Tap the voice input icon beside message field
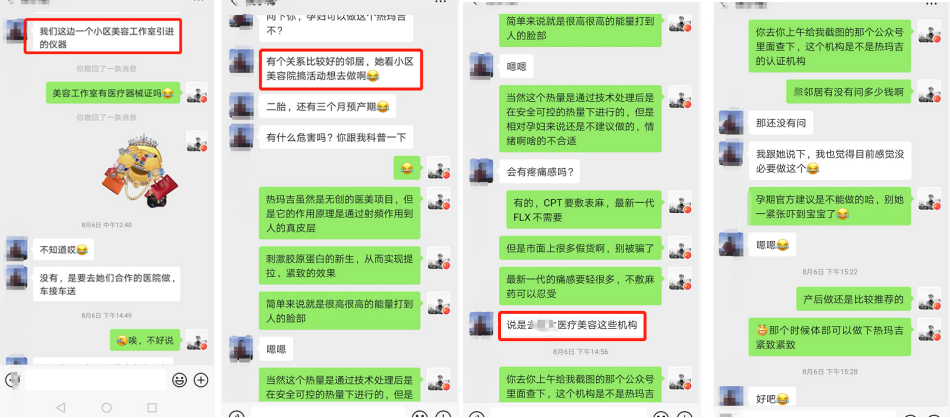 11,380
